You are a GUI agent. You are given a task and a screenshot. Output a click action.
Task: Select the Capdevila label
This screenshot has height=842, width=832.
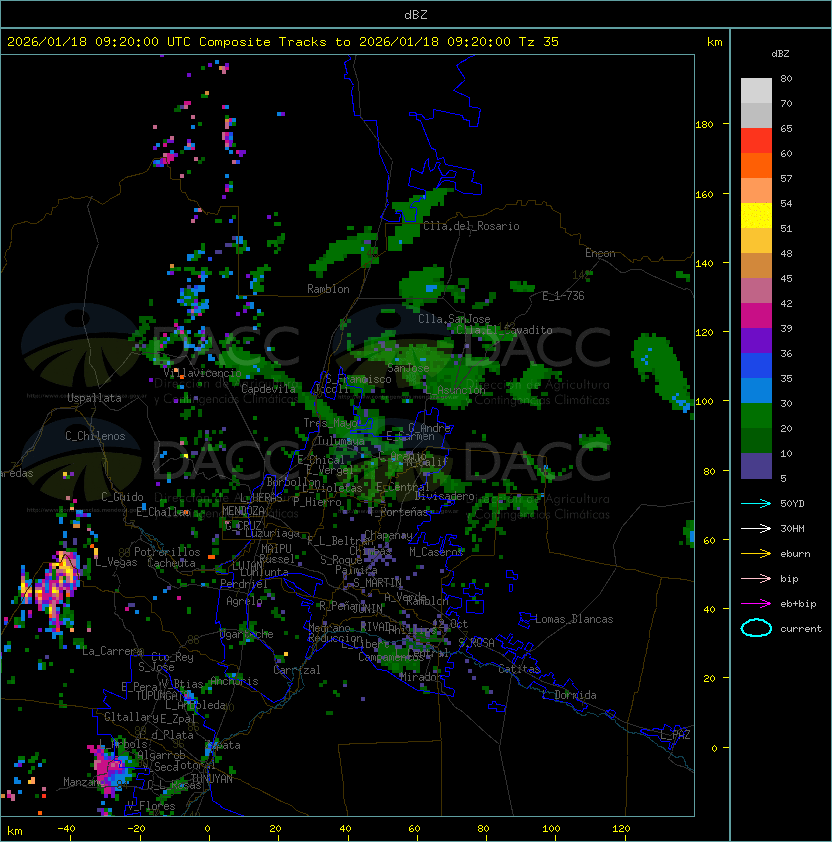[269, 388]
